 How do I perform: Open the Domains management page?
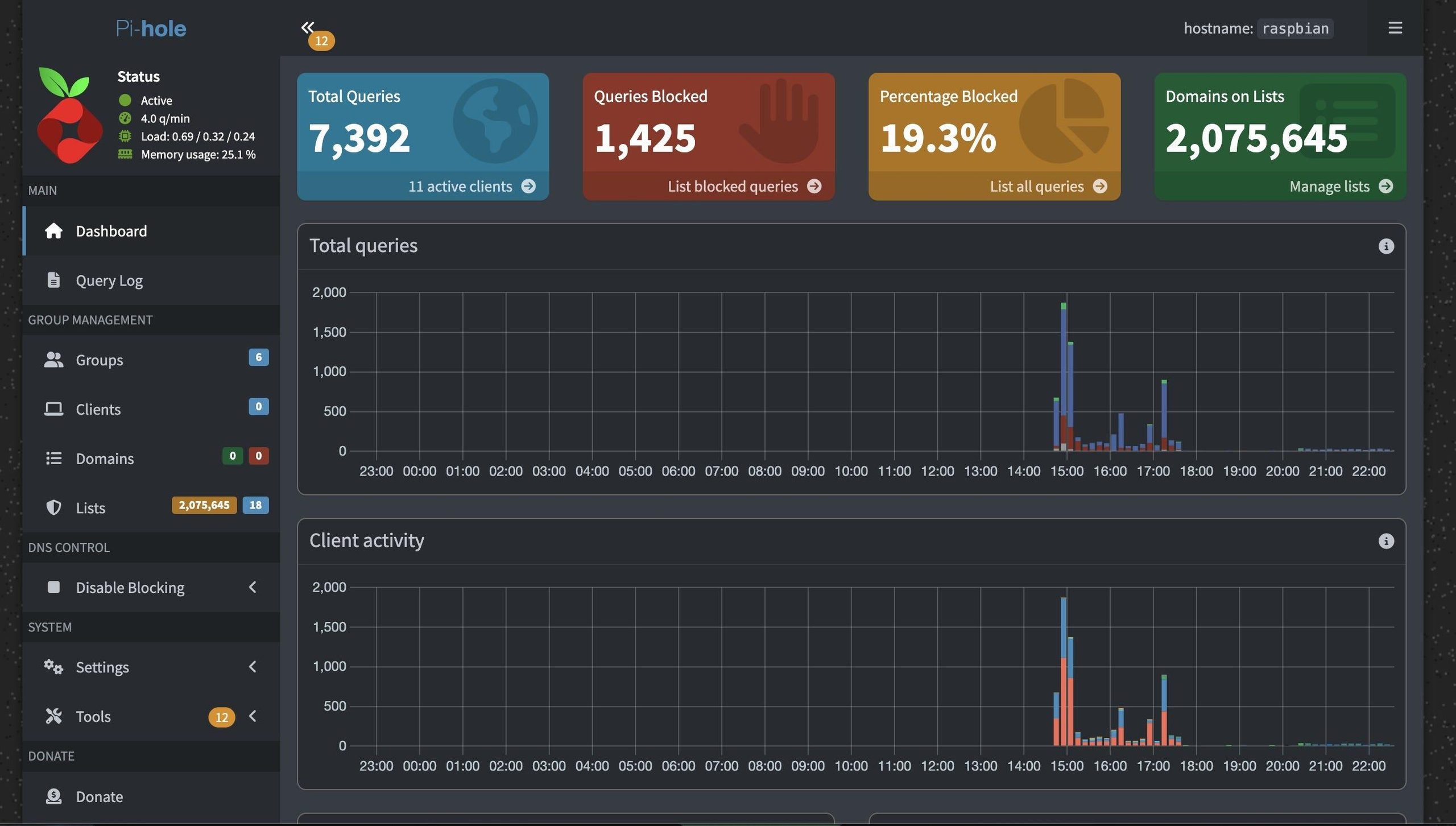pyautogui.click(x=151, y=458)
